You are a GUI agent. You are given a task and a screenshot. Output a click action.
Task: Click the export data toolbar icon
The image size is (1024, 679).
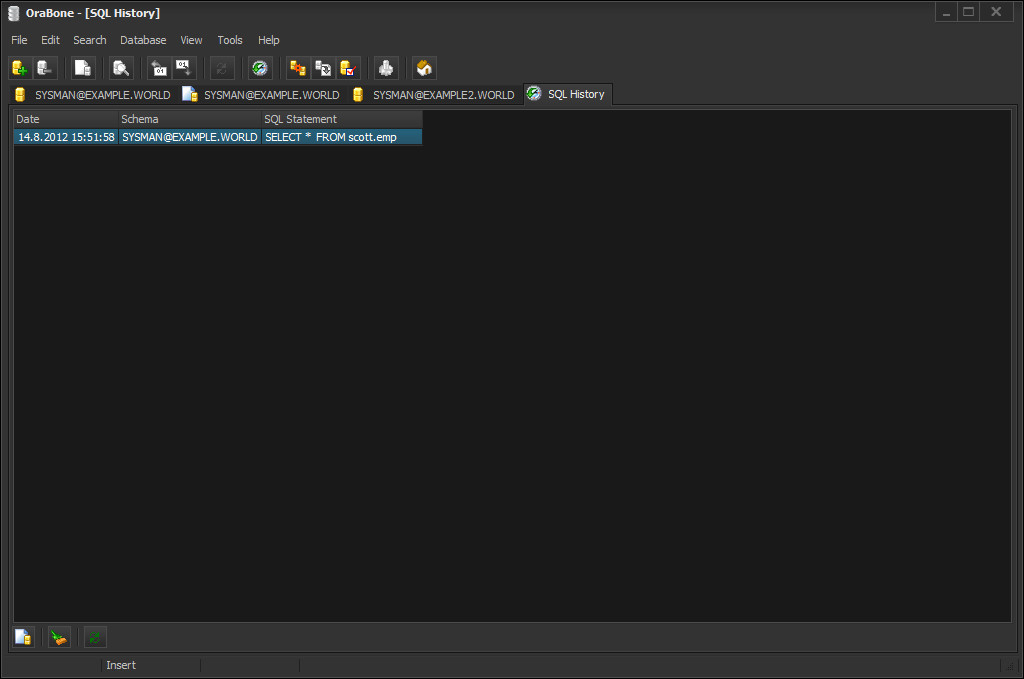point(323,68)
